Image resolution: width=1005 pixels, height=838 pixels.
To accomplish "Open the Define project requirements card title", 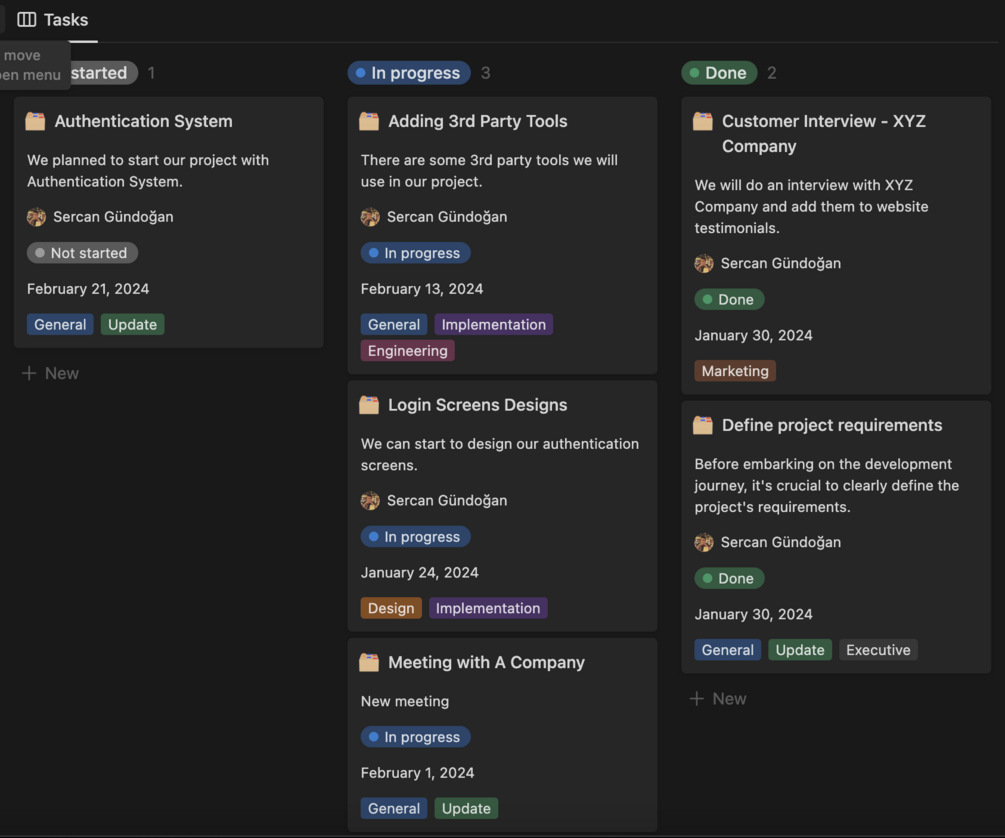I will pos(832,425).
